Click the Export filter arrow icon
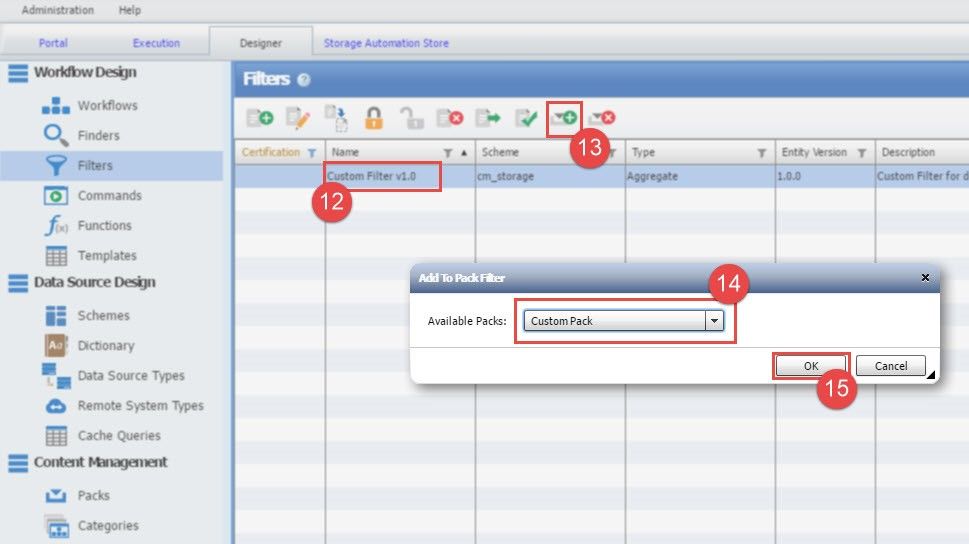Image resolution: width=969 pixels, height=544 pixels. 488,117
